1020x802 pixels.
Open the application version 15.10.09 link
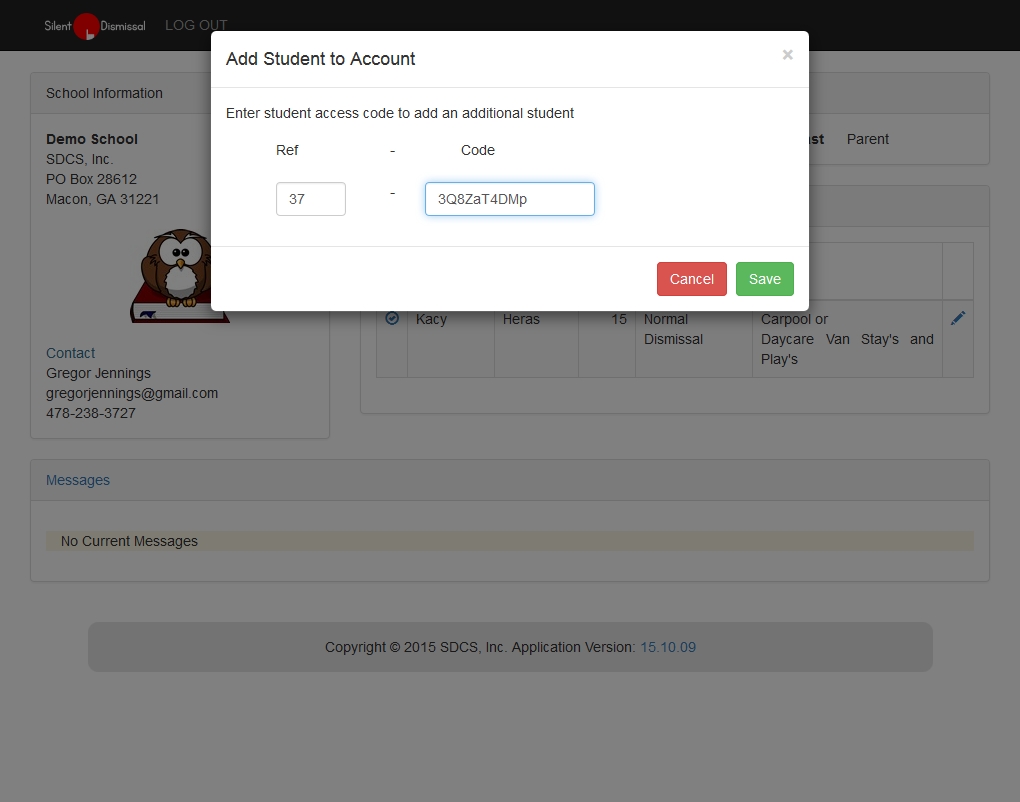[x=668, y=647]
